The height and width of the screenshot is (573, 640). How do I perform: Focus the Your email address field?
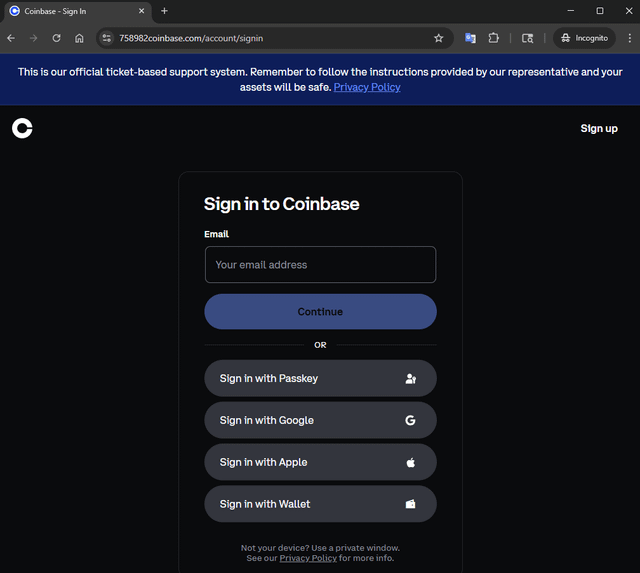[320, 264]
